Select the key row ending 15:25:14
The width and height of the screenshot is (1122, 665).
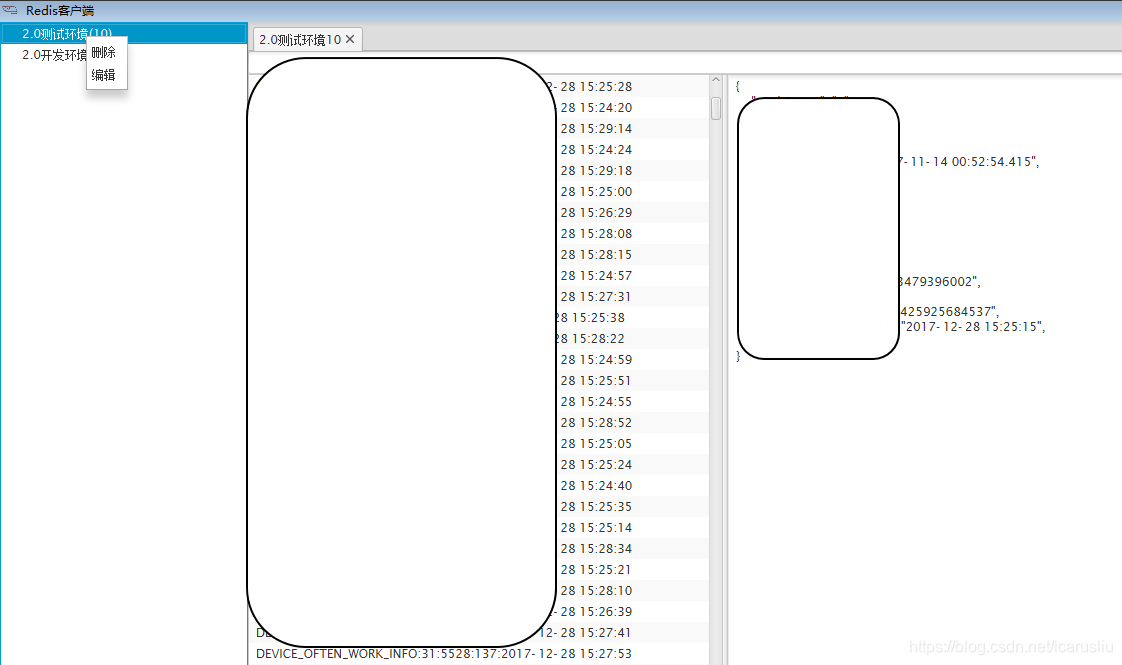[x=478, y=528]
